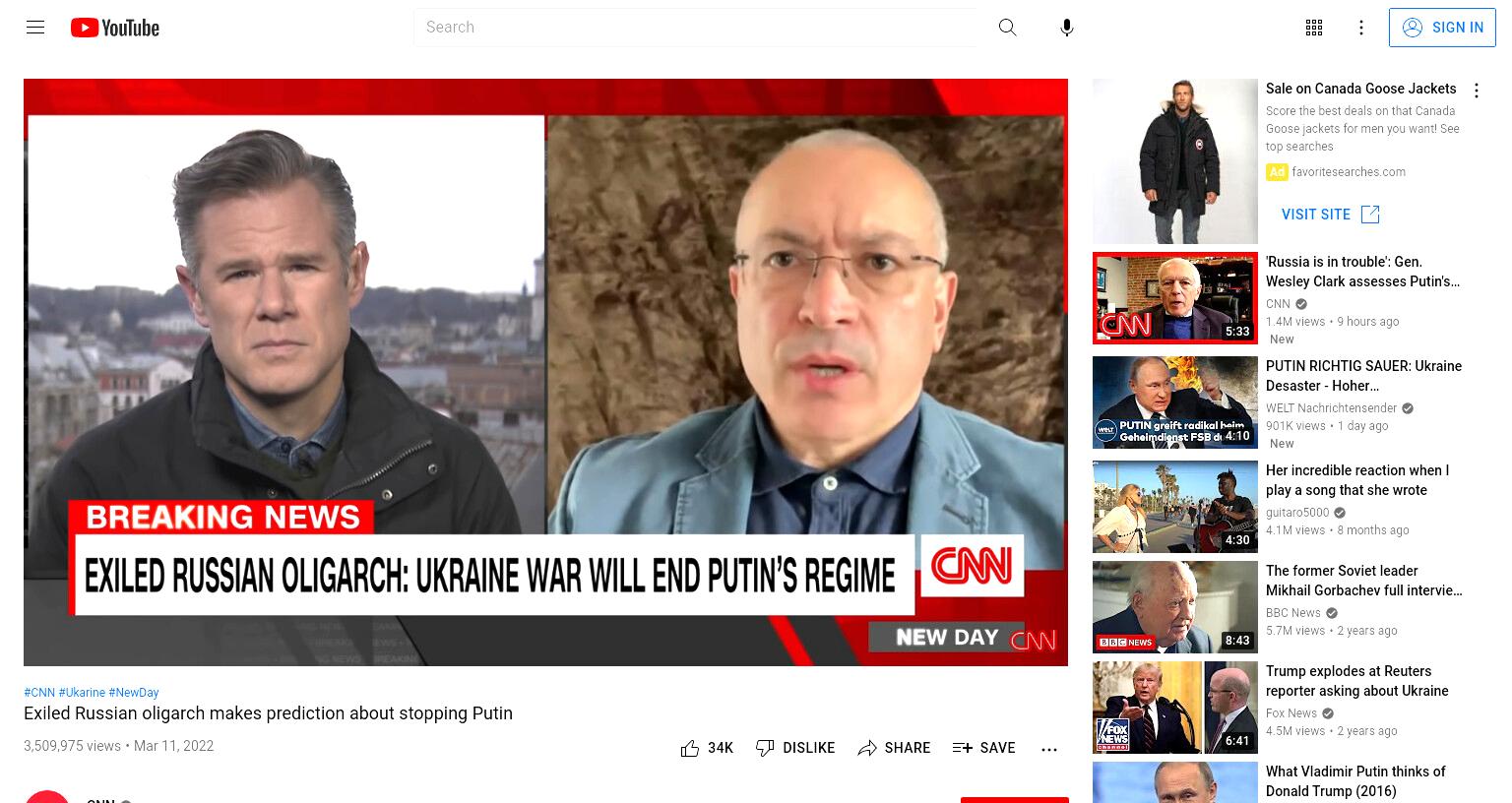The width and height of the screenshot is (1512, 803).
Task: Open the YouTube apps grid icon
Action: 1314,28
